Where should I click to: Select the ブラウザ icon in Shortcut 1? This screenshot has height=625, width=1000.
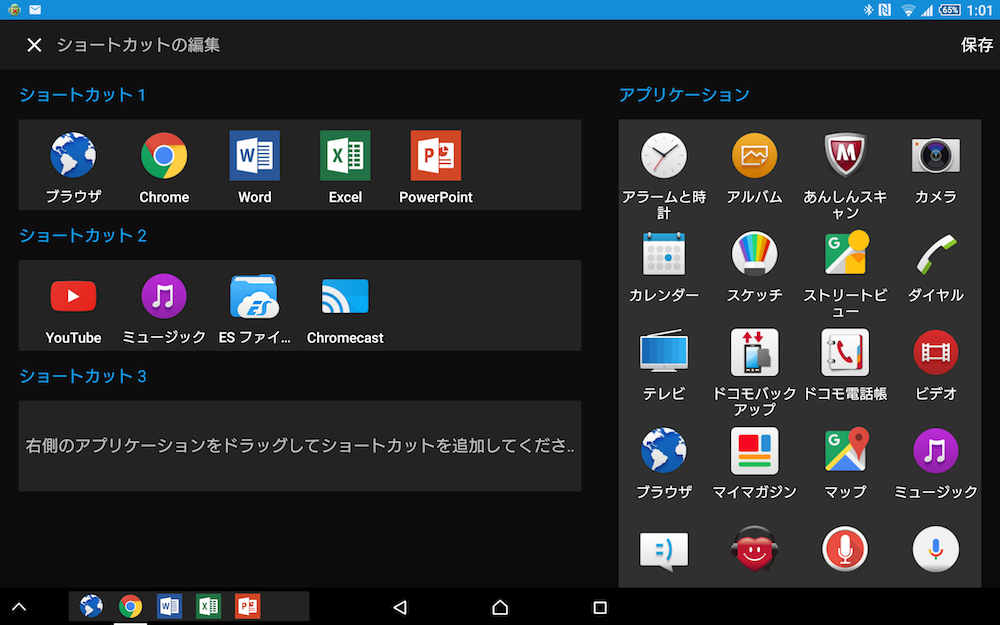click(x=73, y=155)
